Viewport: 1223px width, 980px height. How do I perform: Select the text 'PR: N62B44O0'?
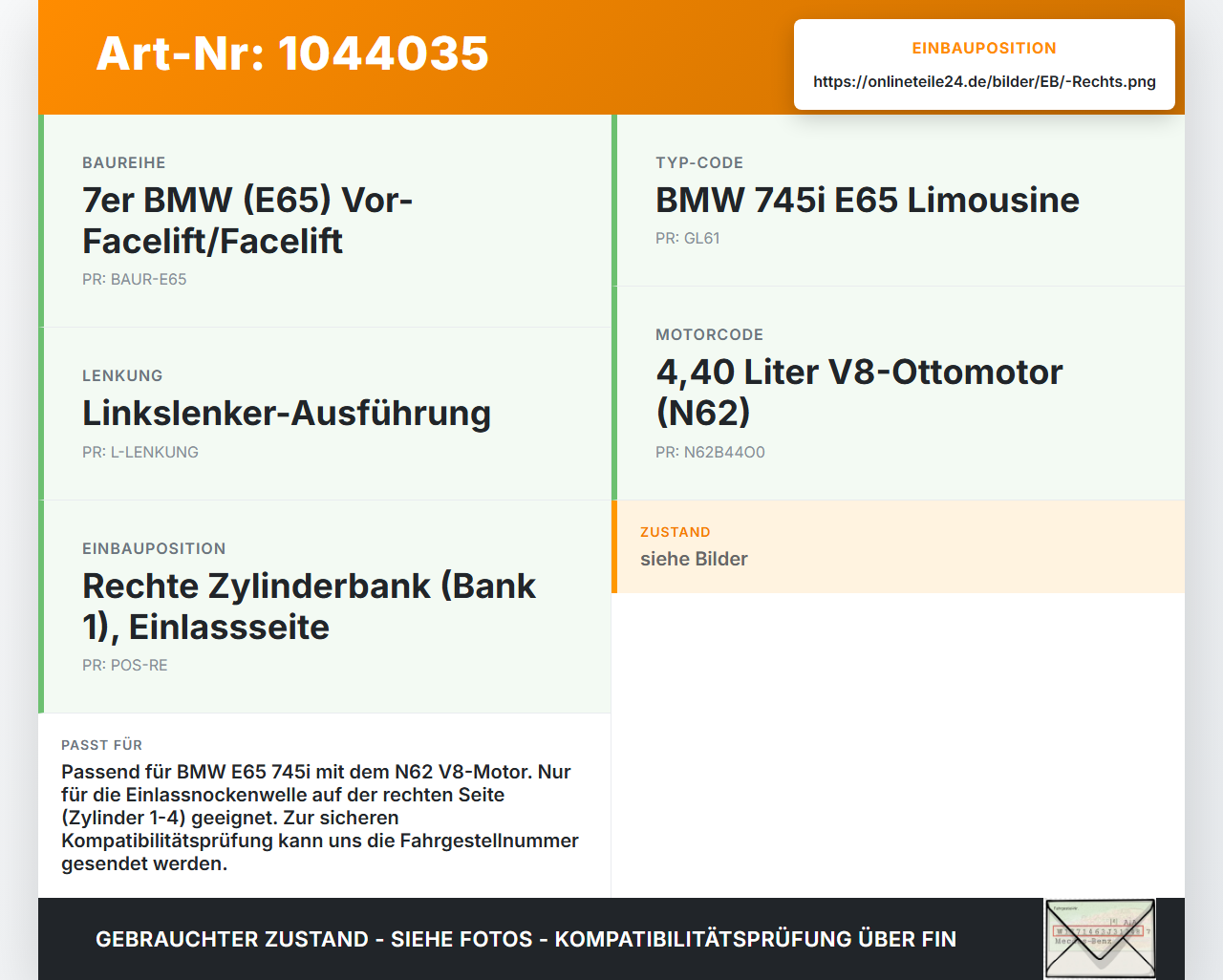click(710, 453)
